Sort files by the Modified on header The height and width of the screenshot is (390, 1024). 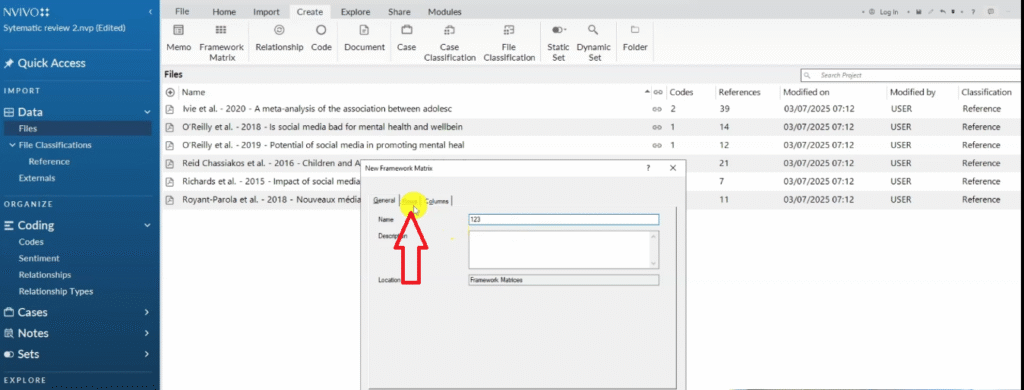pos(806,92)
